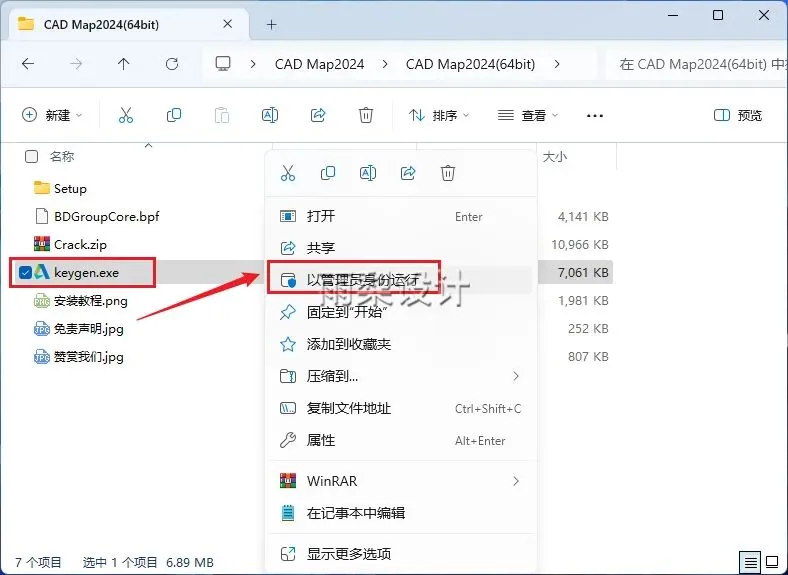Viewport: 788px width, 575px height.
Task: Expand chevron after the PC icon in address bar
Action: tap(253, 64)
